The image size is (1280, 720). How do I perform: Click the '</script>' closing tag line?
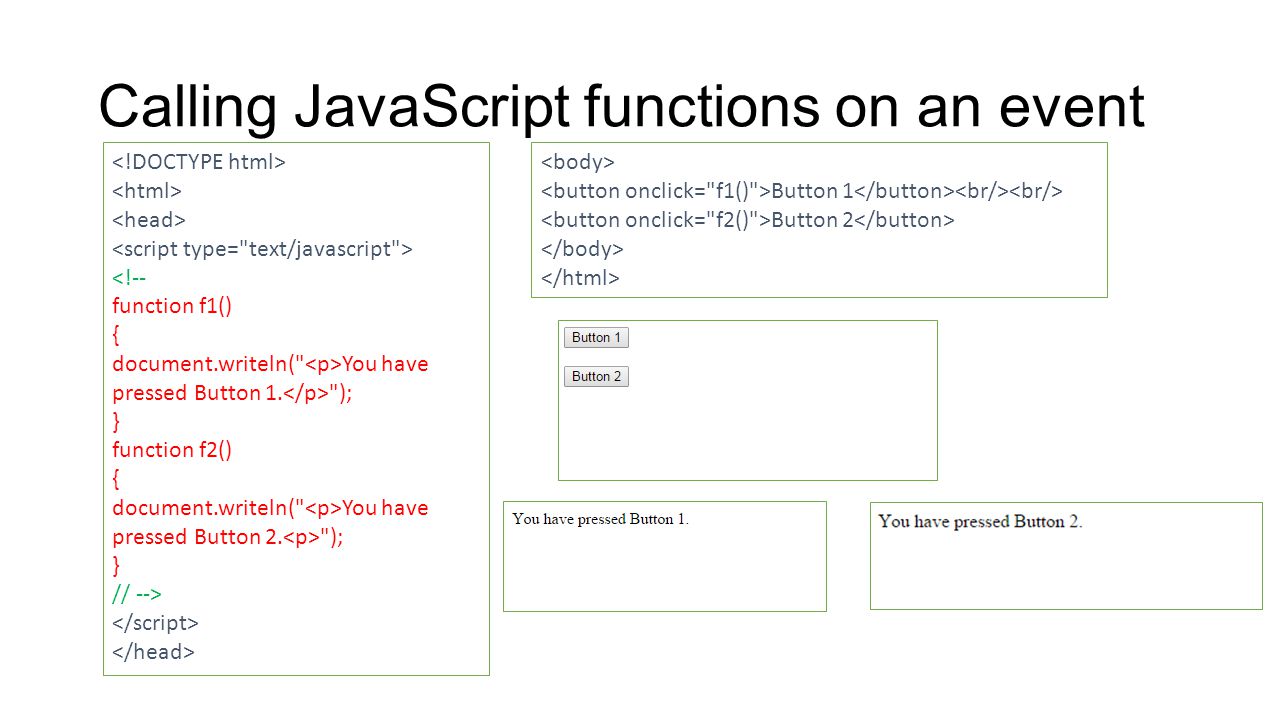tap(156, 623)
